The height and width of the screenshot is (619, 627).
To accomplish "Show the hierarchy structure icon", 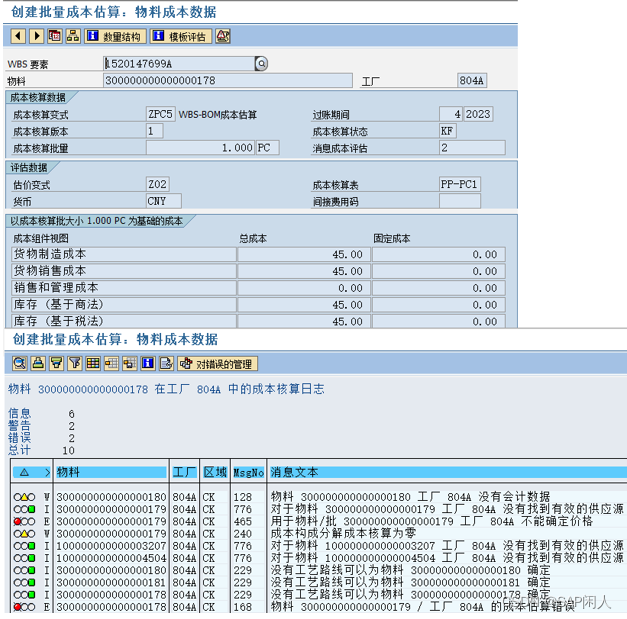I will coord(73,36).
